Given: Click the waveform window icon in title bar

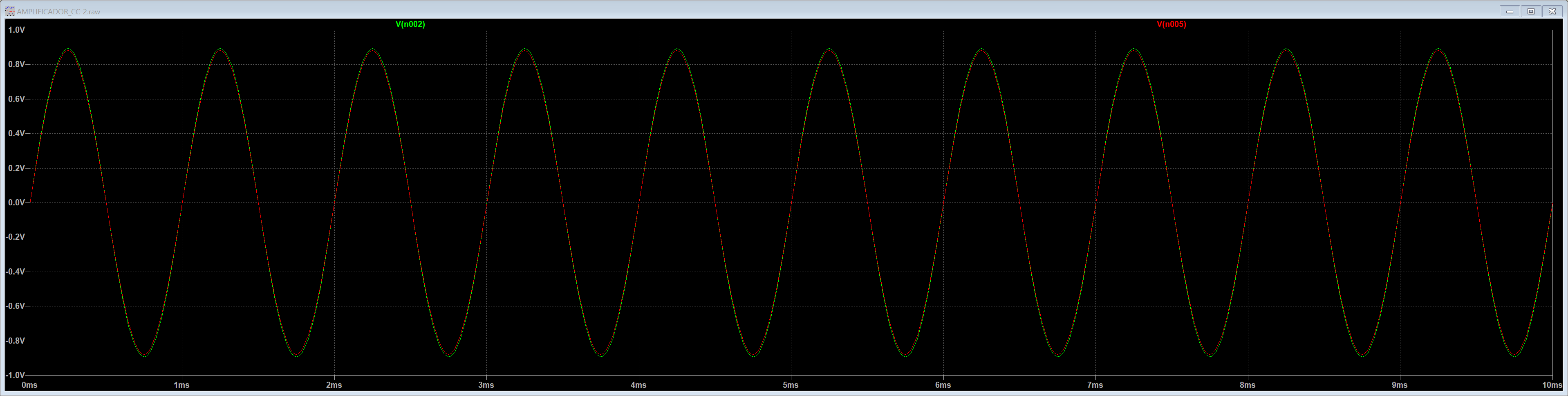Looking at the screenshot, I should (10, 11).
